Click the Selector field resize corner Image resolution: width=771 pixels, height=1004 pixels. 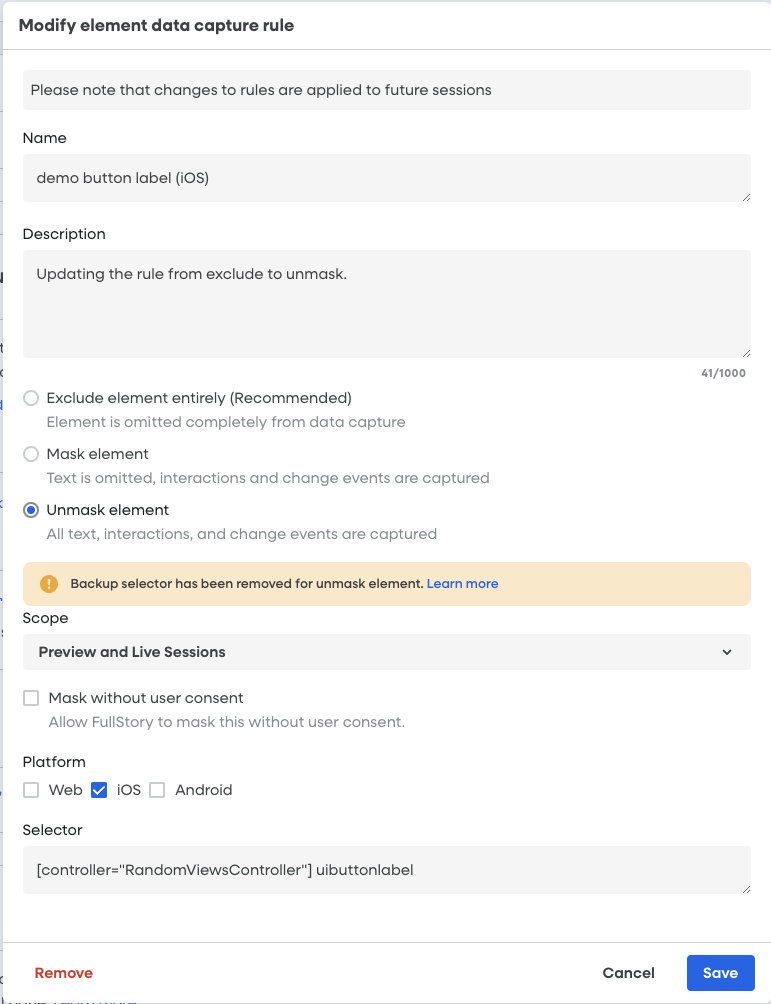746,889
